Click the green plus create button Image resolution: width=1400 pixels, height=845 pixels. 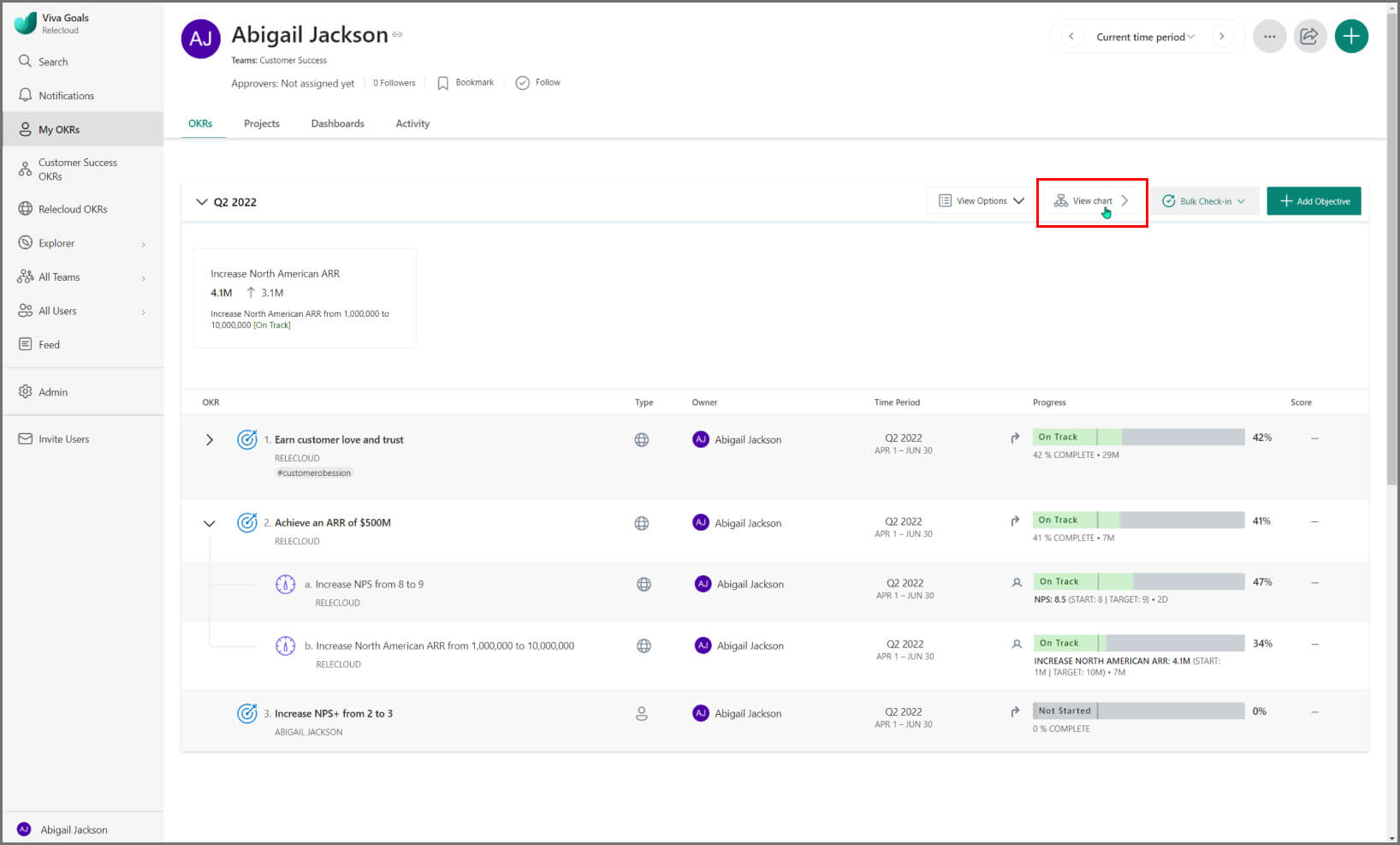(1351, 36)
